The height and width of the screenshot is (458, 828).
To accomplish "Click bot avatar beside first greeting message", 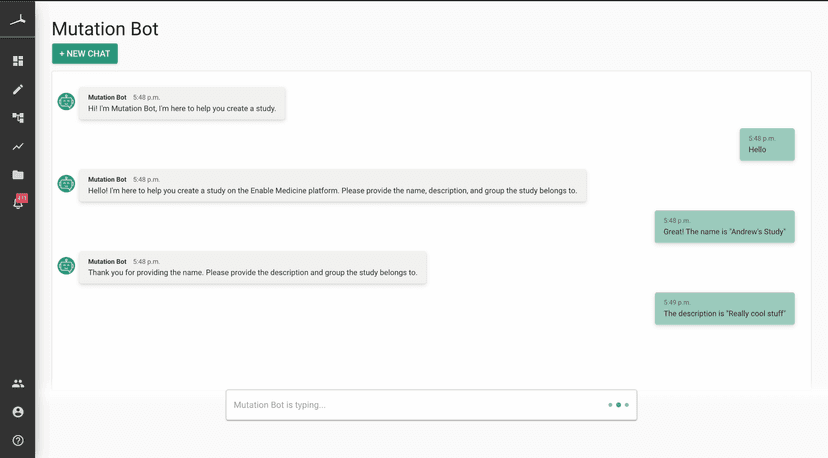I will pyautogui.click(x=66, y=101).
